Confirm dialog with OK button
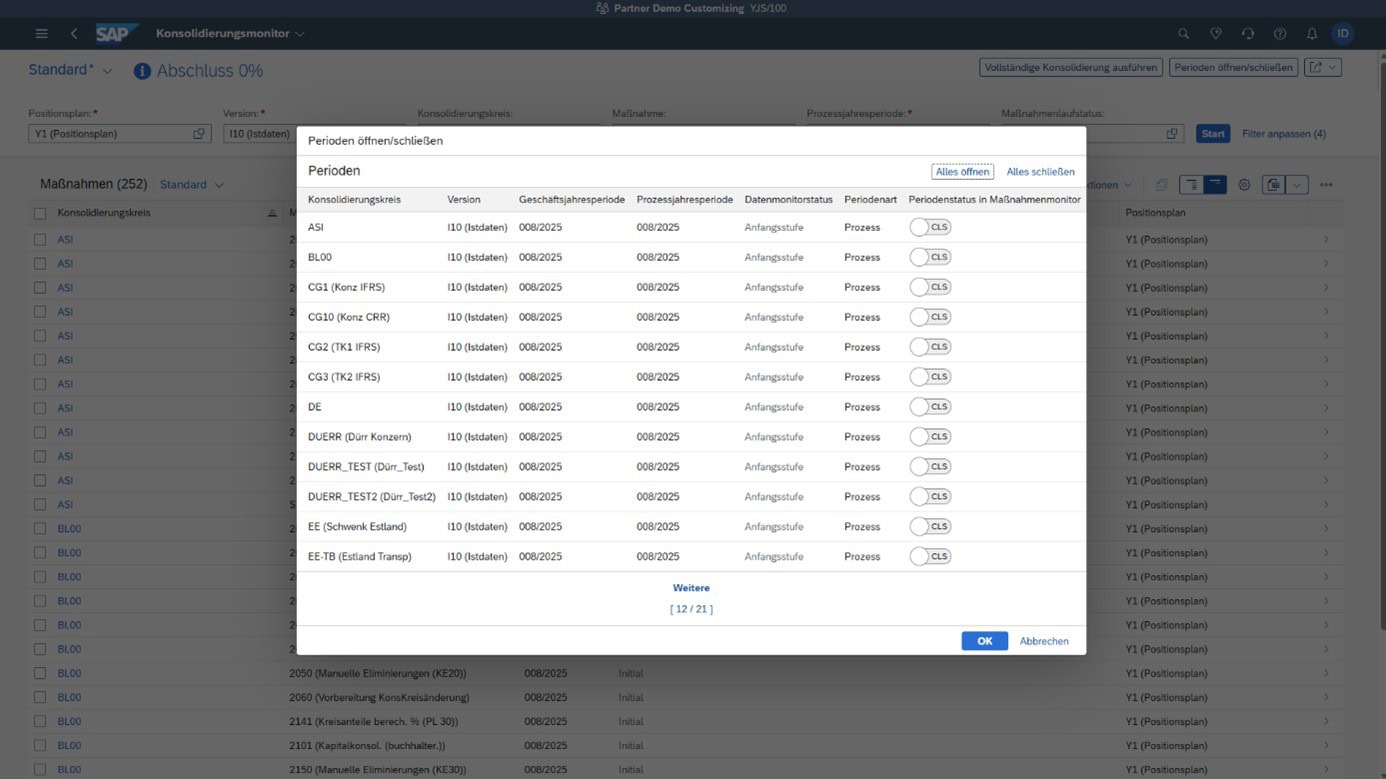The image size is (1386, 779). tap(984, 641)
